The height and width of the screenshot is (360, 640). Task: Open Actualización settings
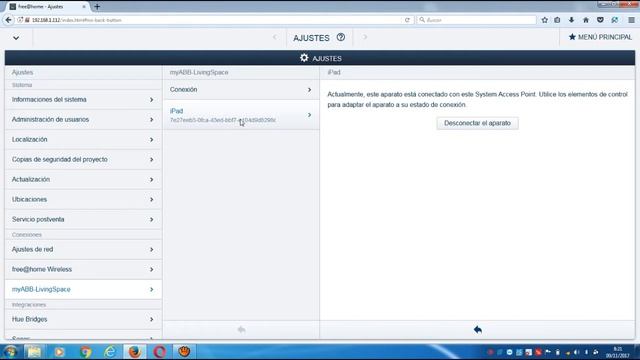click(83, 180)
